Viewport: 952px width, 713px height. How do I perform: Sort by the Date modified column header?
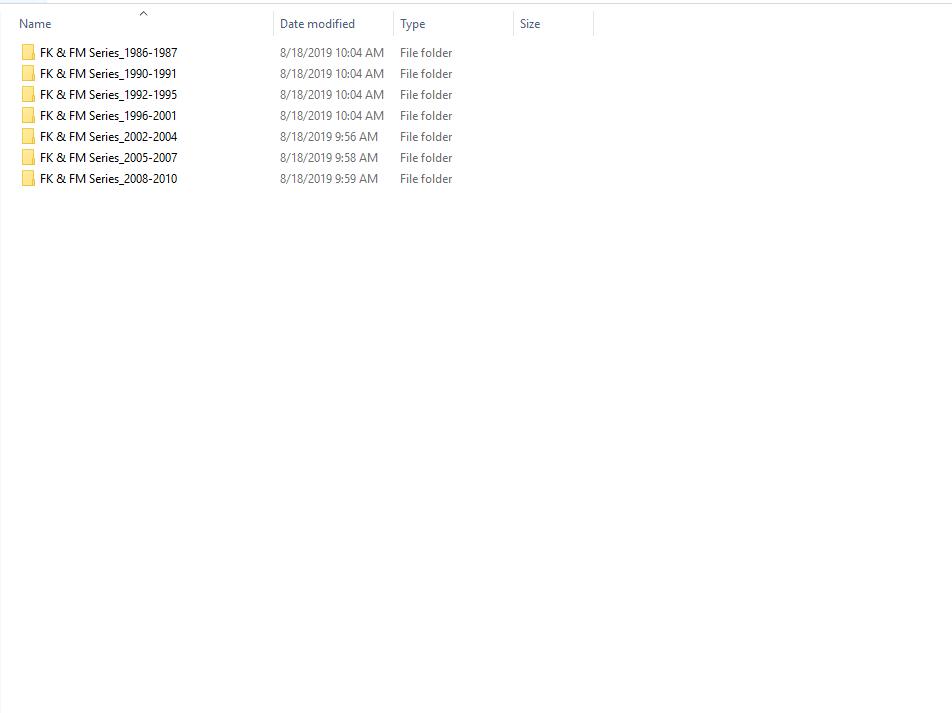[x=317, y=24]
